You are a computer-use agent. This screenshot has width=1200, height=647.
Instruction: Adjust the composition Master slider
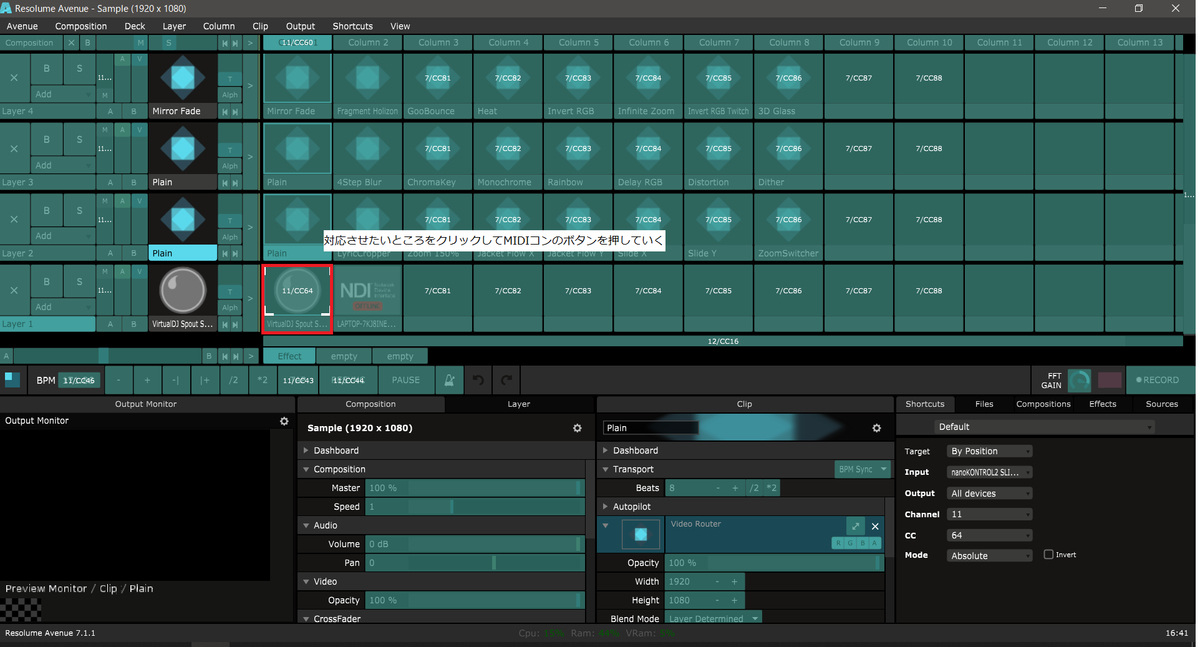[x=474, y=488]
